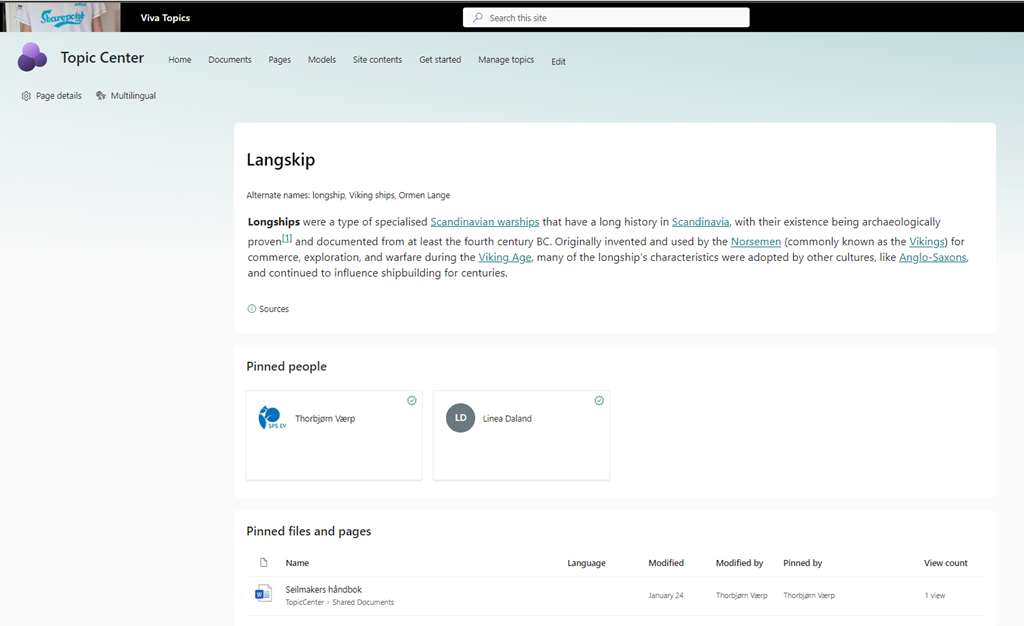The height and width of the screenshot is (626, 1024).
Task: Select Get started in the navigation
Action: 440,59
